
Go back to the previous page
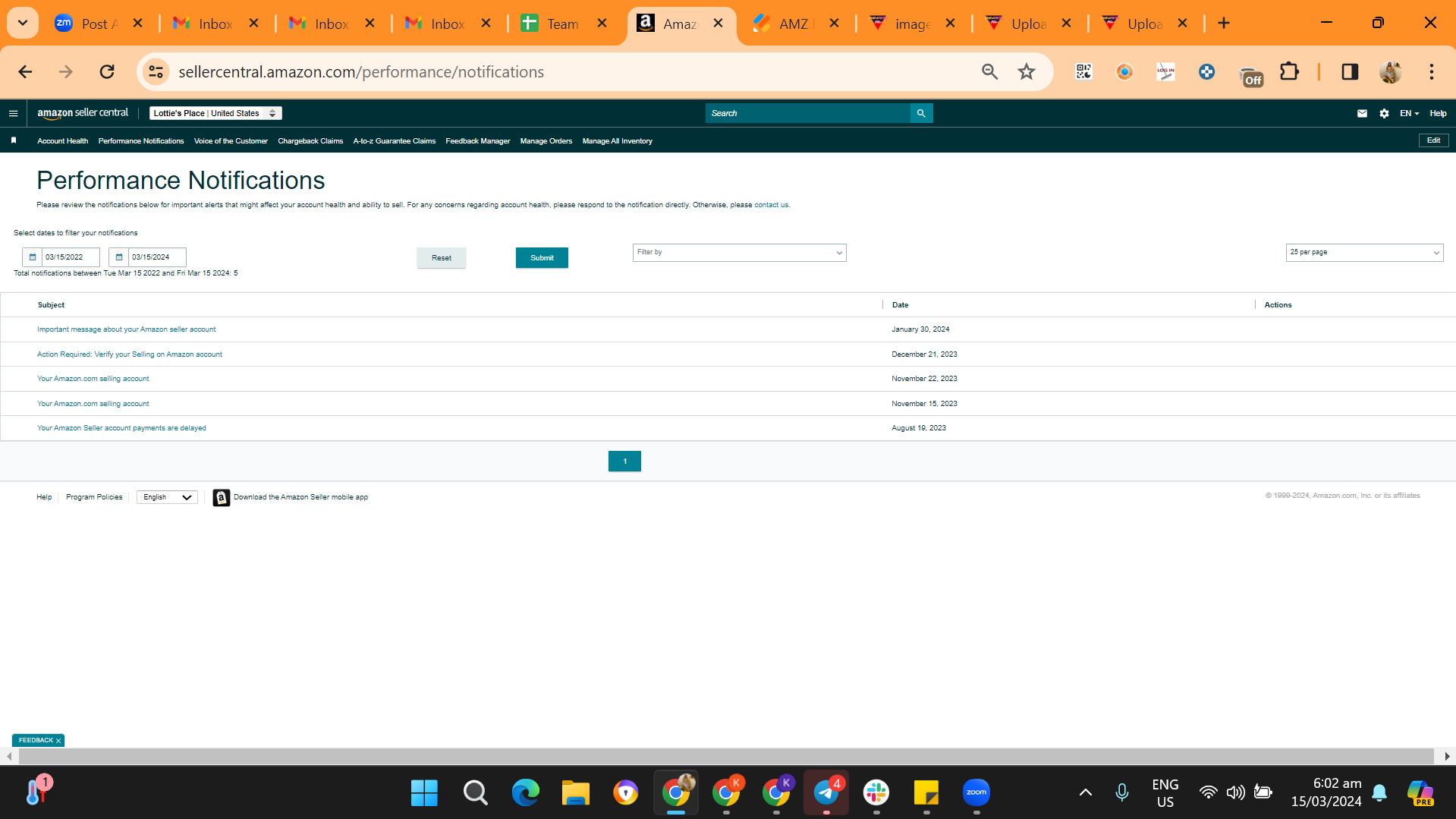click(x=25, y=72)
